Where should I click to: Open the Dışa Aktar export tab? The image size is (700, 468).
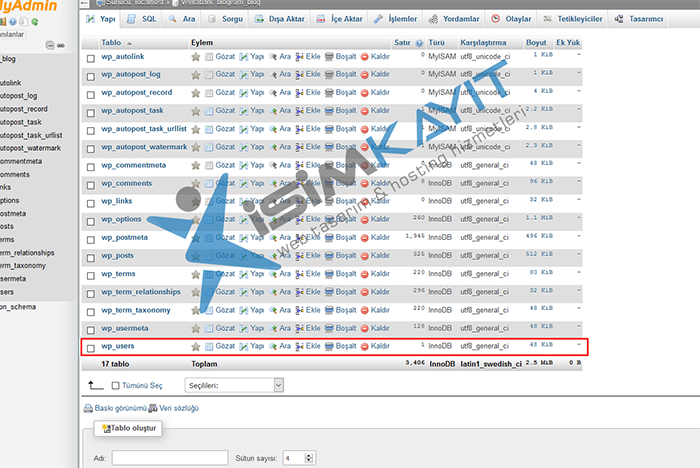(280, 19)
